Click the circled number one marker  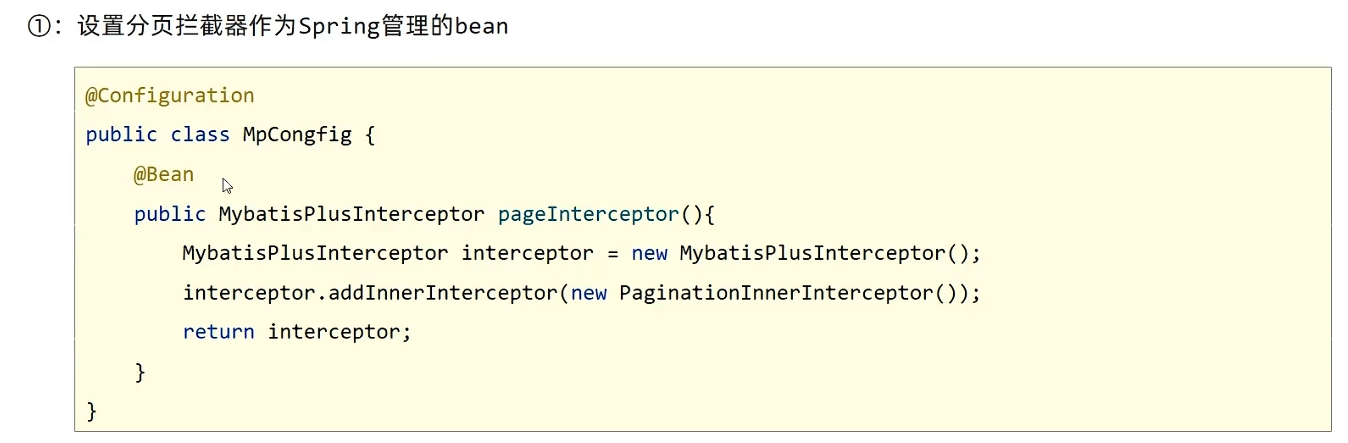coord(38,26)
